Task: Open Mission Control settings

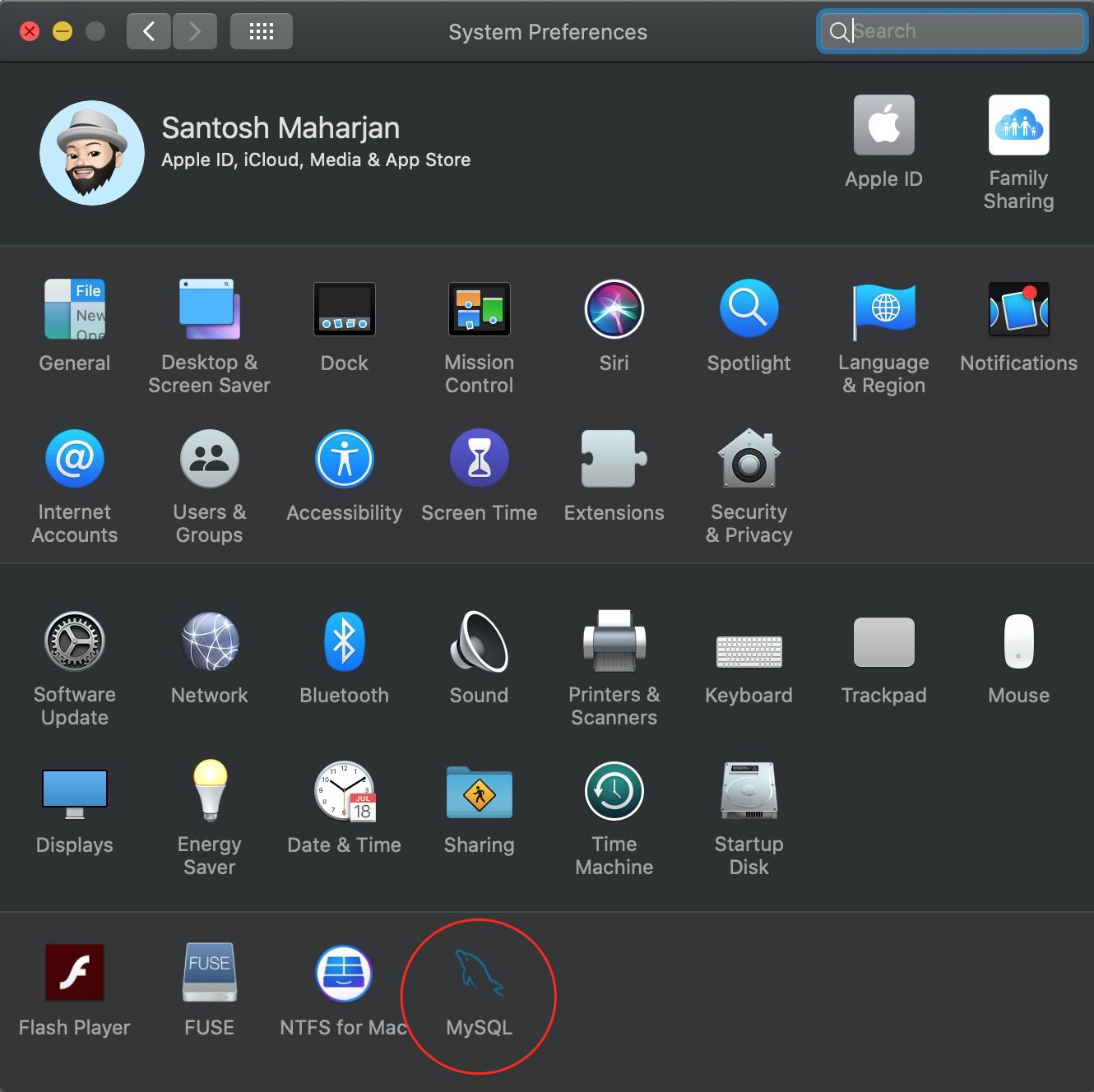Action: [479, 310]
